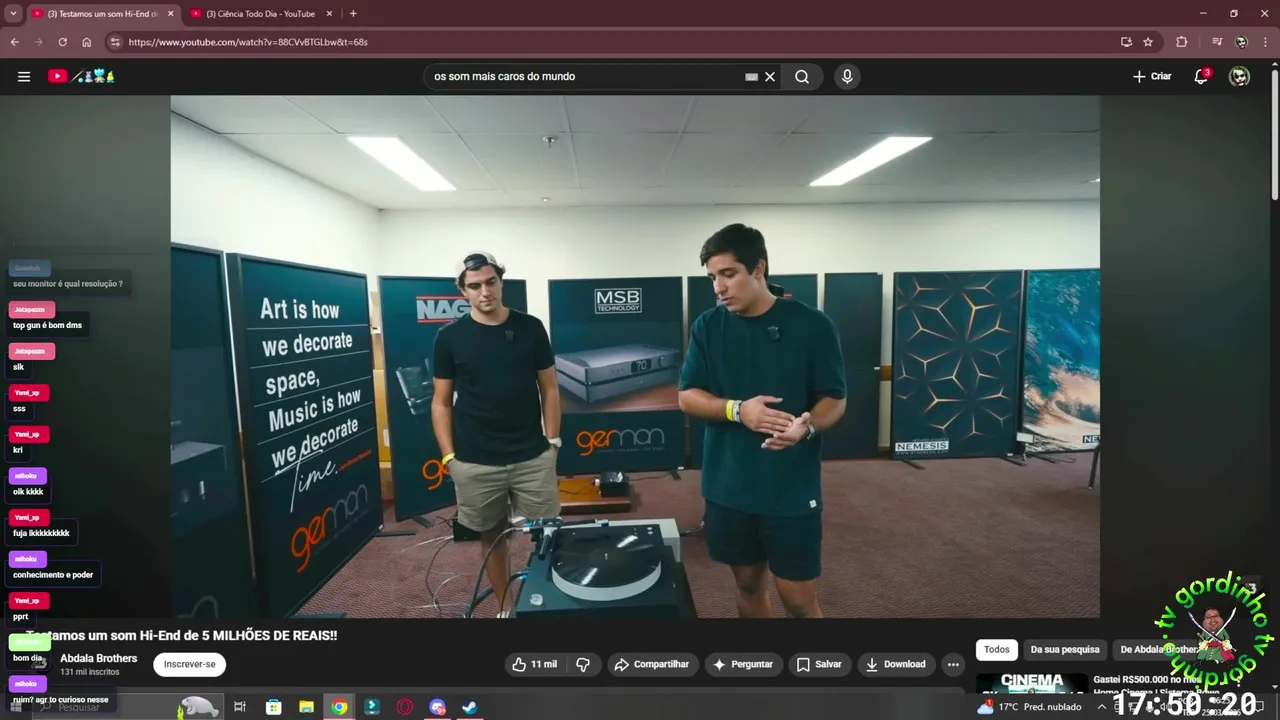Viewport: 1280px width, 720px height.
Task: Click the 131 mil inscritos subscriber count
Action: pos(90,672)
